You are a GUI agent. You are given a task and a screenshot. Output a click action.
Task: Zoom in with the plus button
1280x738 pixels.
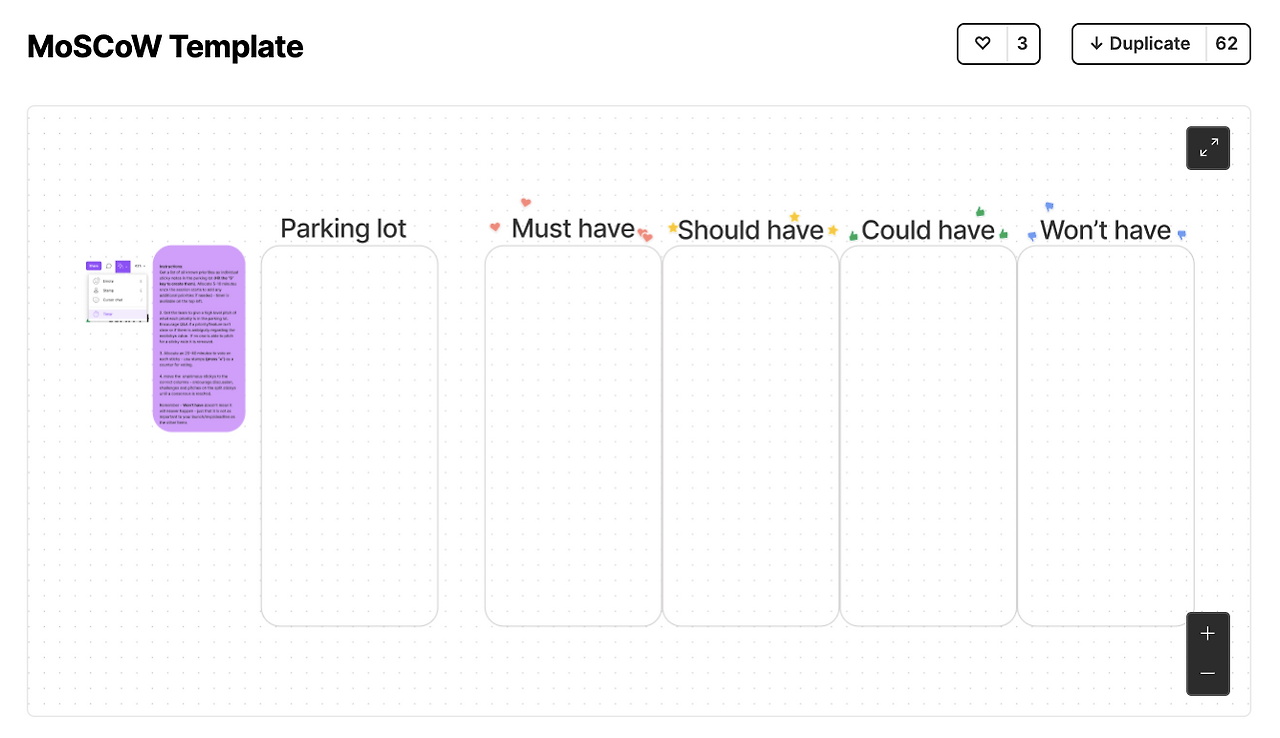[x=1208, y=633]
